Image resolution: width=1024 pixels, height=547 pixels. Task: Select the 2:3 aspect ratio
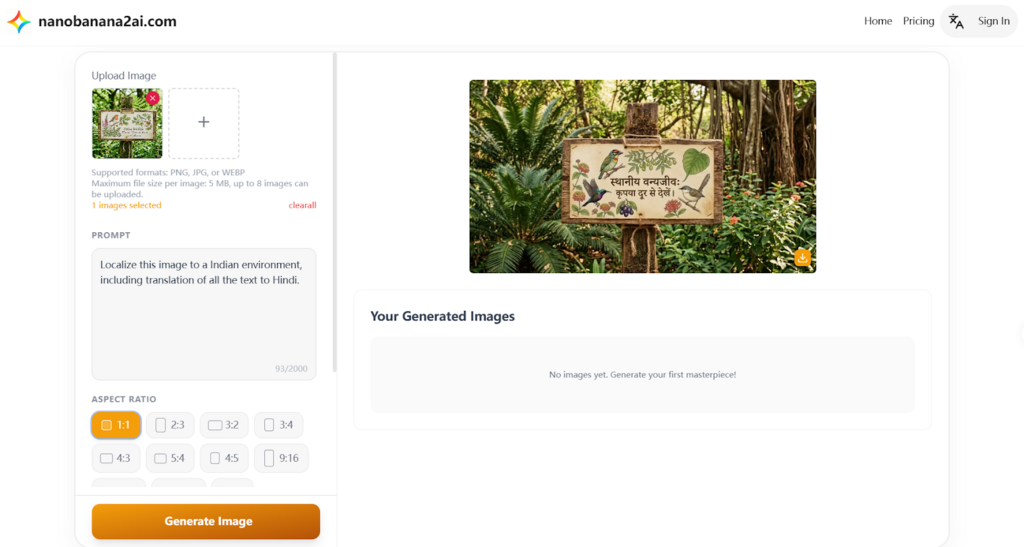(170, 425)
